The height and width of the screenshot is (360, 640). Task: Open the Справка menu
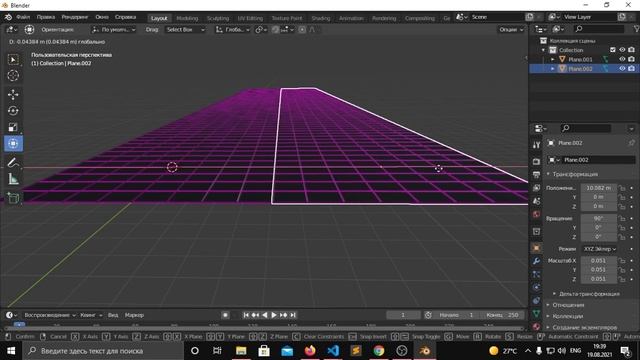point(125,17)
